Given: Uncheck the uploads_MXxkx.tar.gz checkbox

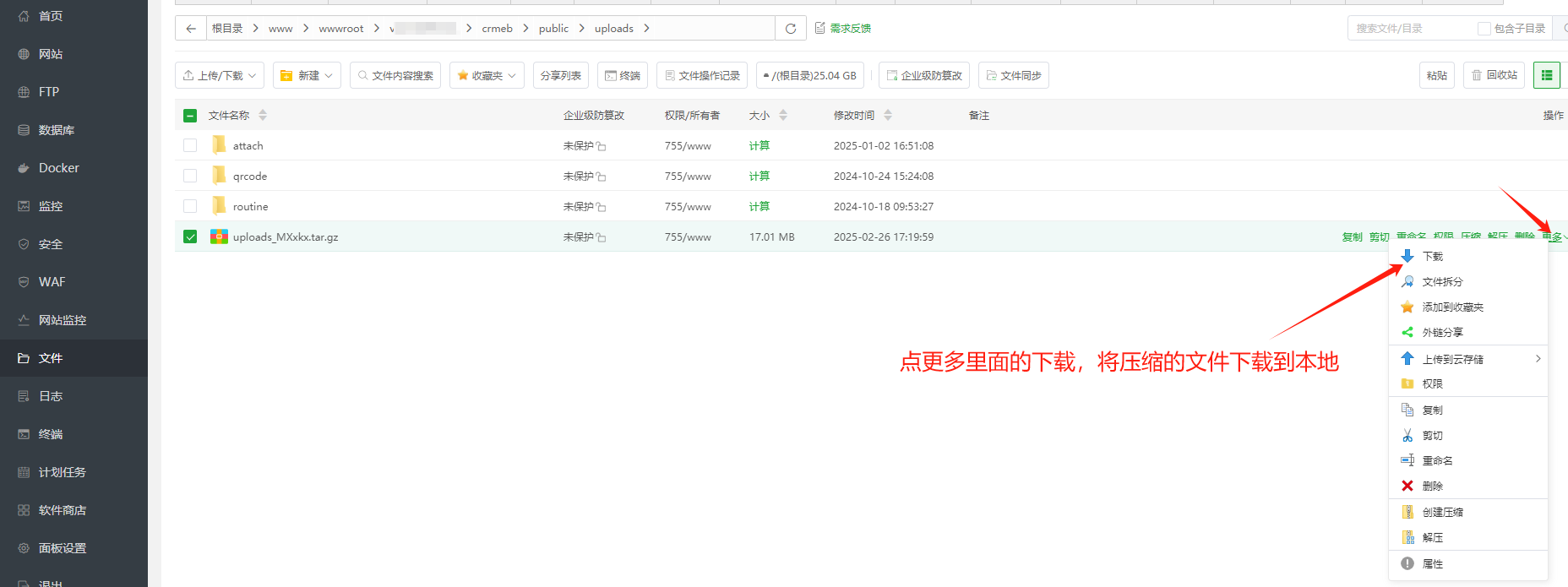Looking at the screenshot, I should (x=190, y=236).
